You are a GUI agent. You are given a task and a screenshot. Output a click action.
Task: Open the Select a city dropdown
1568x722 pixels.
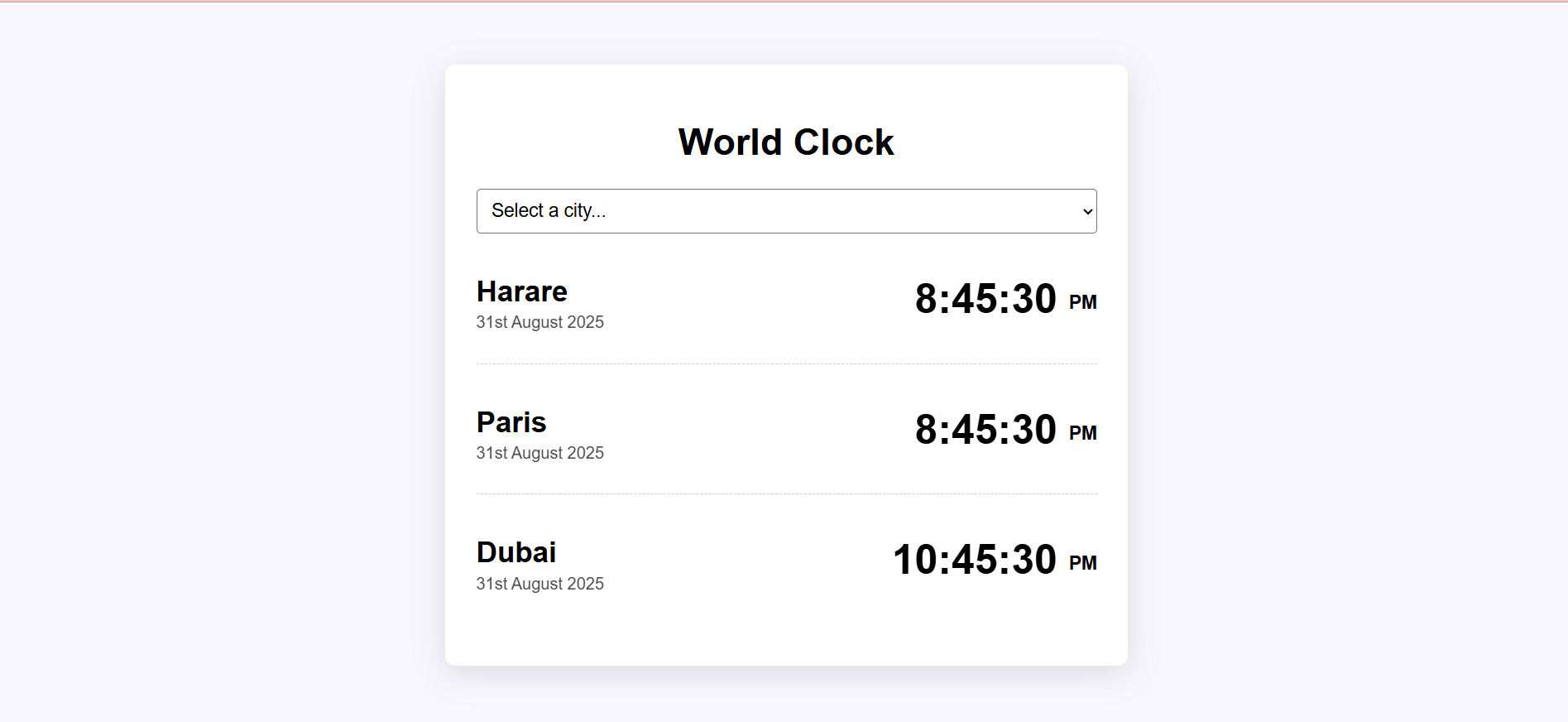785,211
